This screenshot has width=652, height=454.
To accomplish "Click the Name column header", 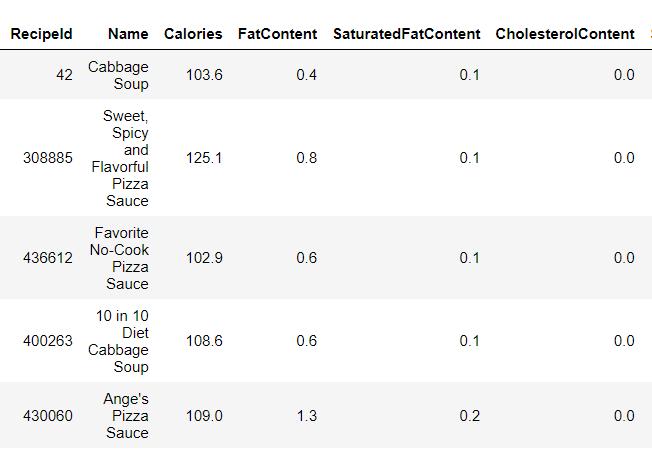I will [128, 34].
